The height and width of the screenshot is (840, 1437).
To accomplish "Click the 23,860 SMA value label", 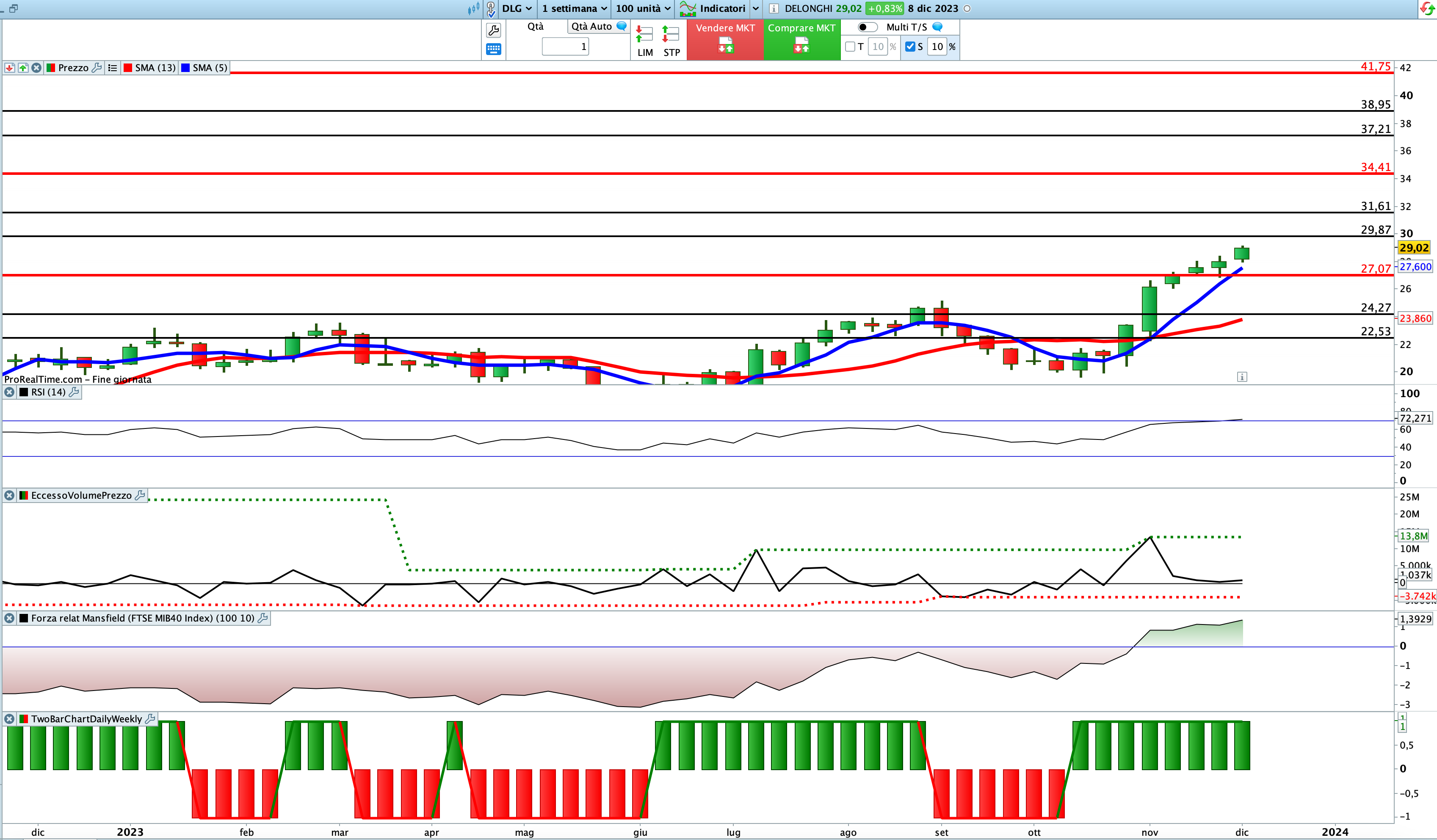I will click(1415, 319).
